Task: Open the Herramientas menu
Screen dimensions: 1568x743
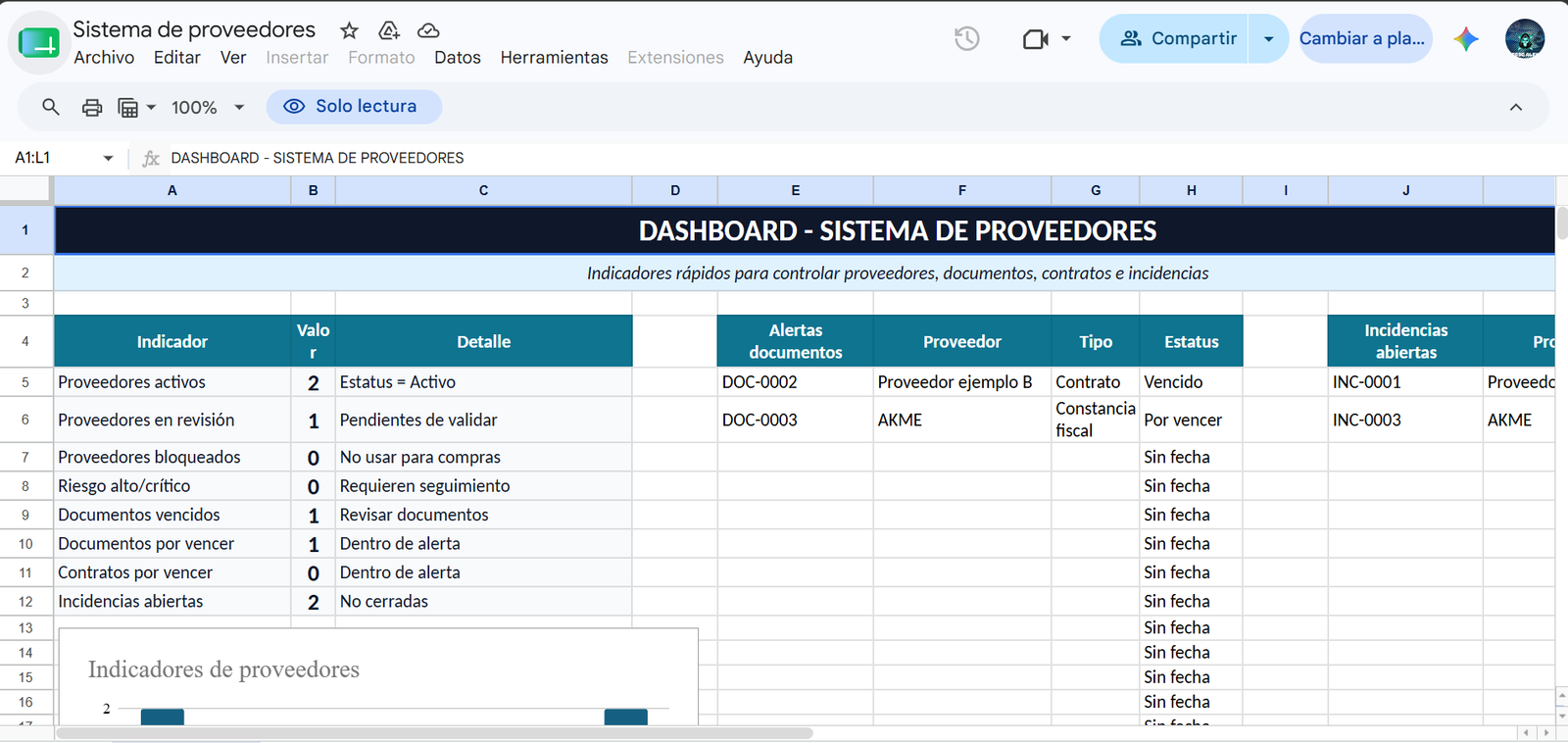Action: coord(555,58)
